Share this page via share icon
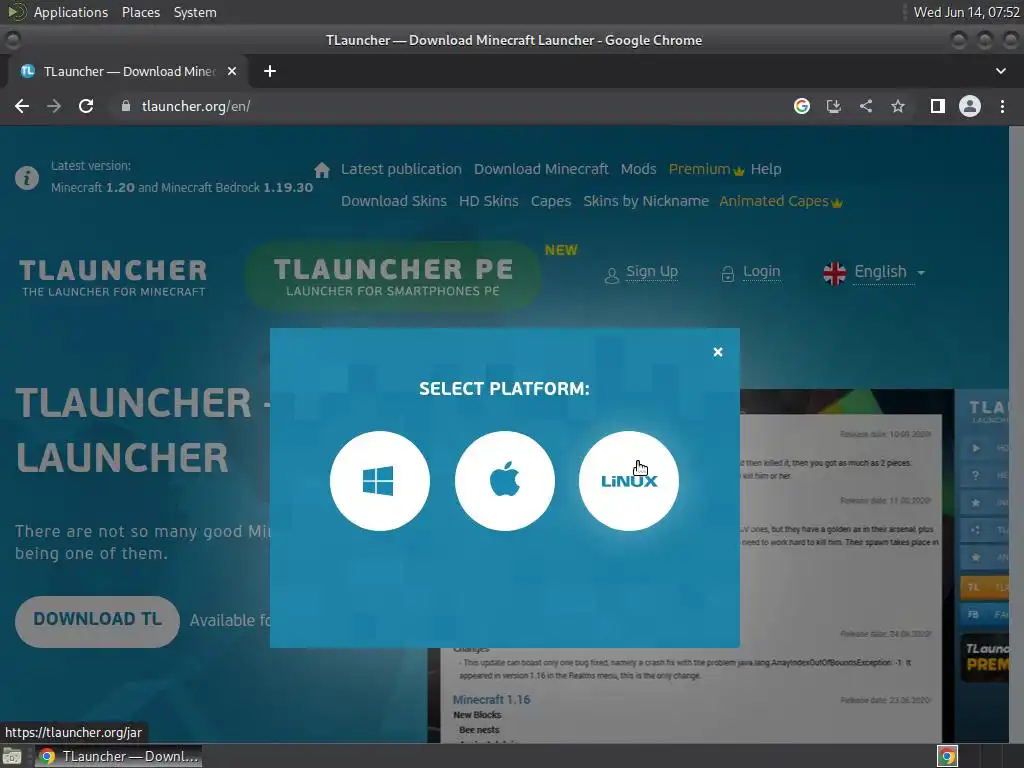This screenshot has height=768, width=1024. 866,106
